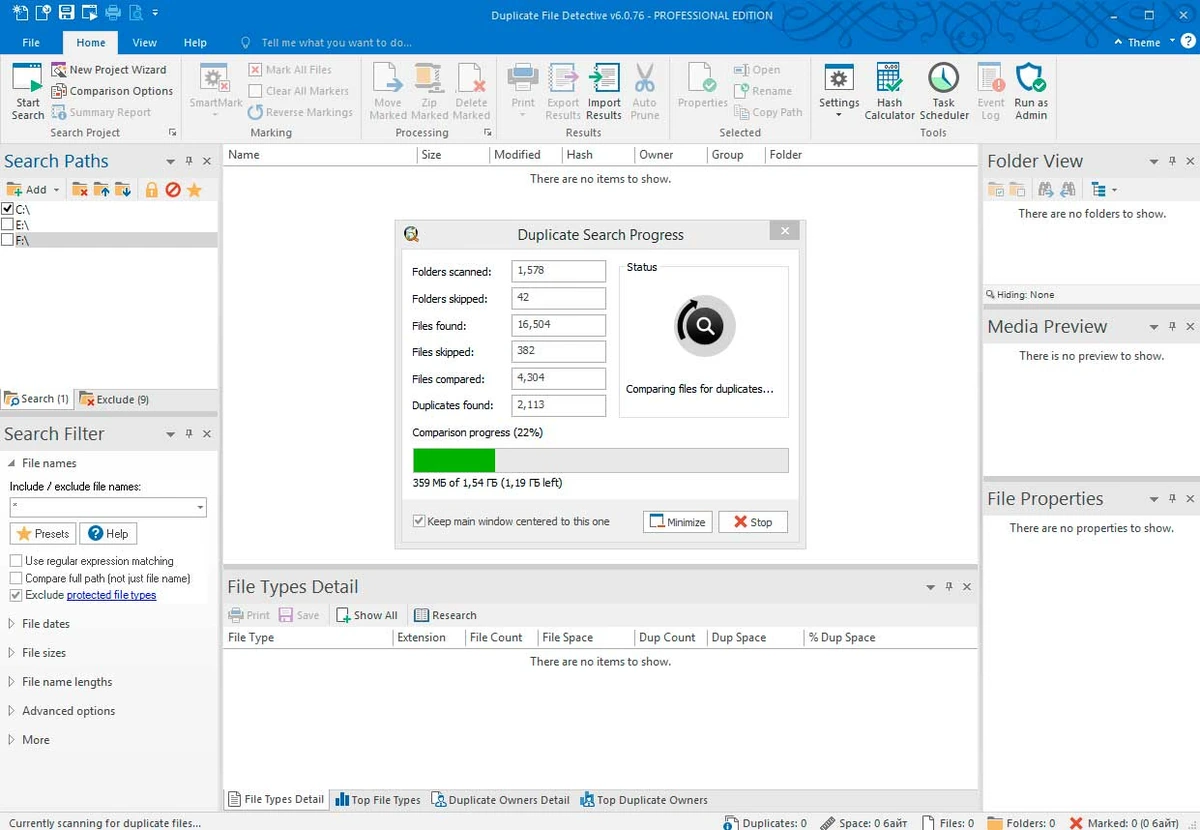Sort by the Dup Count column header
1200x830 pixels.
point(669,637)
